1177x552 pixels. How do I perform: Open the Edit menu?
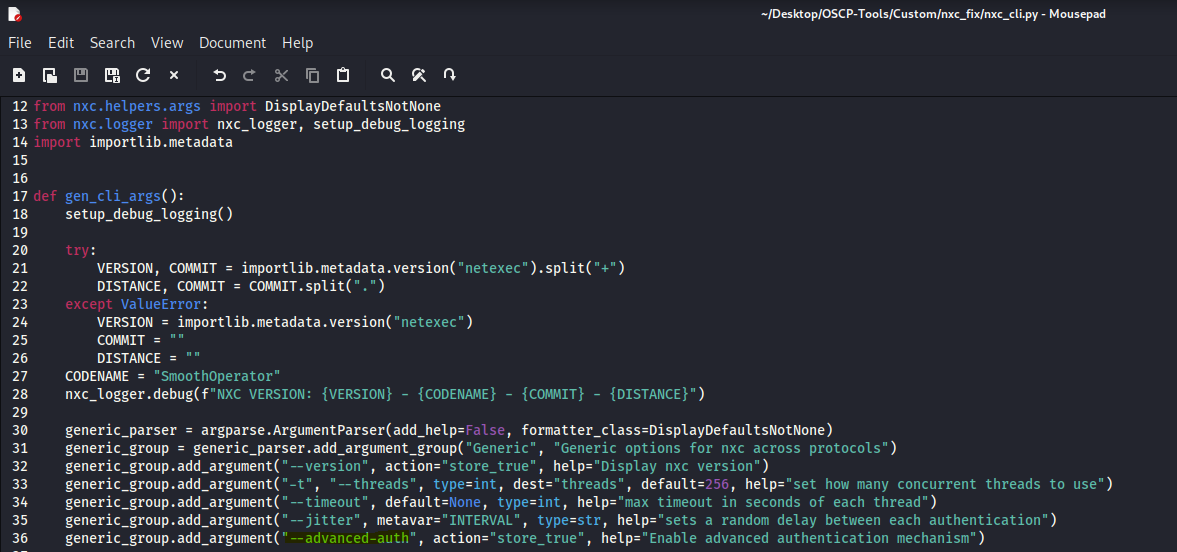(x=61, y=43)
